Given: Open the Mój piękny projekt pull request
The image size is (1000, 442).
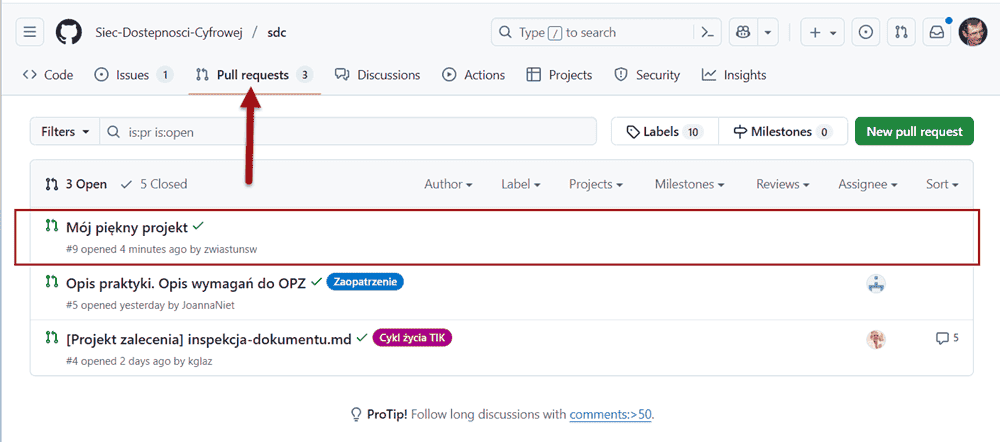Looking at the screenshot, I should click(x=127, y=227).
